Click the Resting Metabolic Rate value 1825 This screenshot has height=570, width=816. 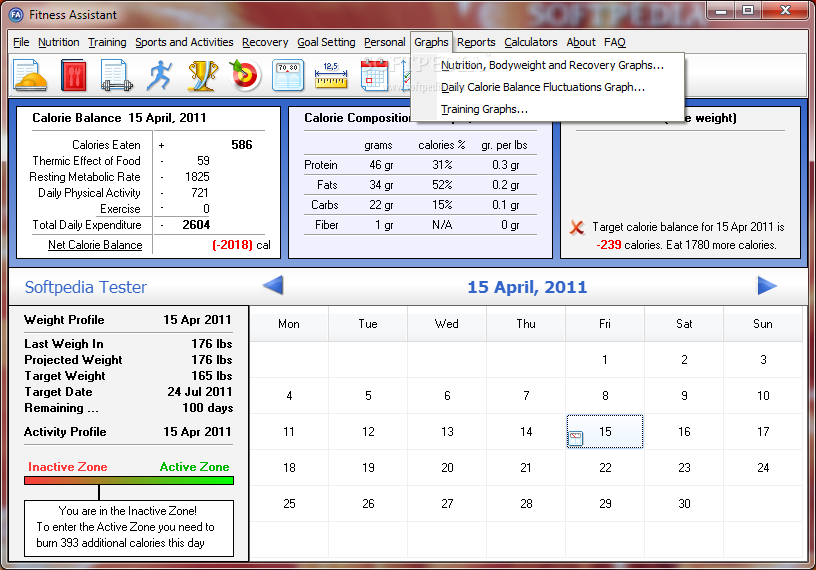197,177
